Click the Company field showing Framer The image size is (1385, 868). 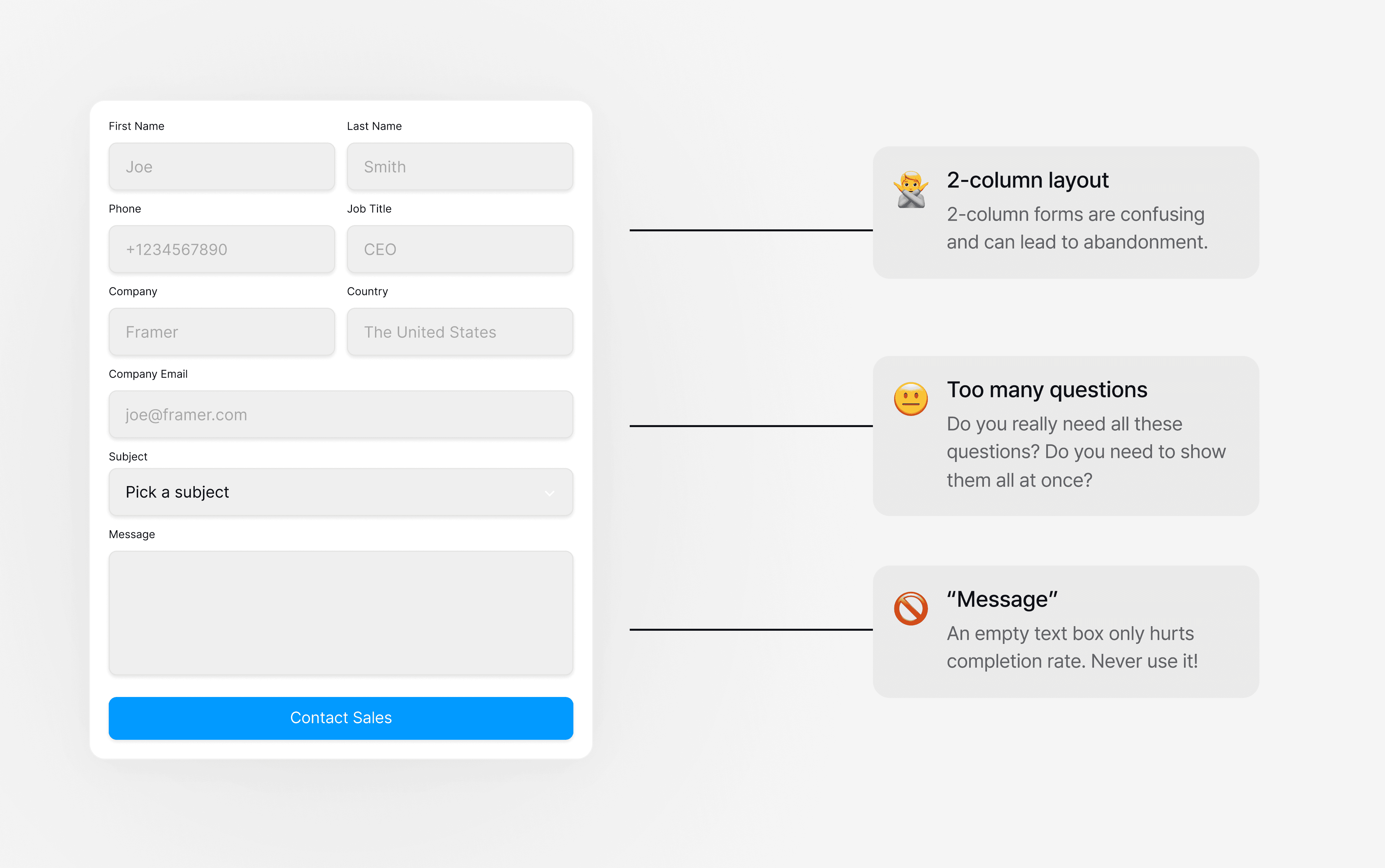pyautogui.click(x=221, y=333)
